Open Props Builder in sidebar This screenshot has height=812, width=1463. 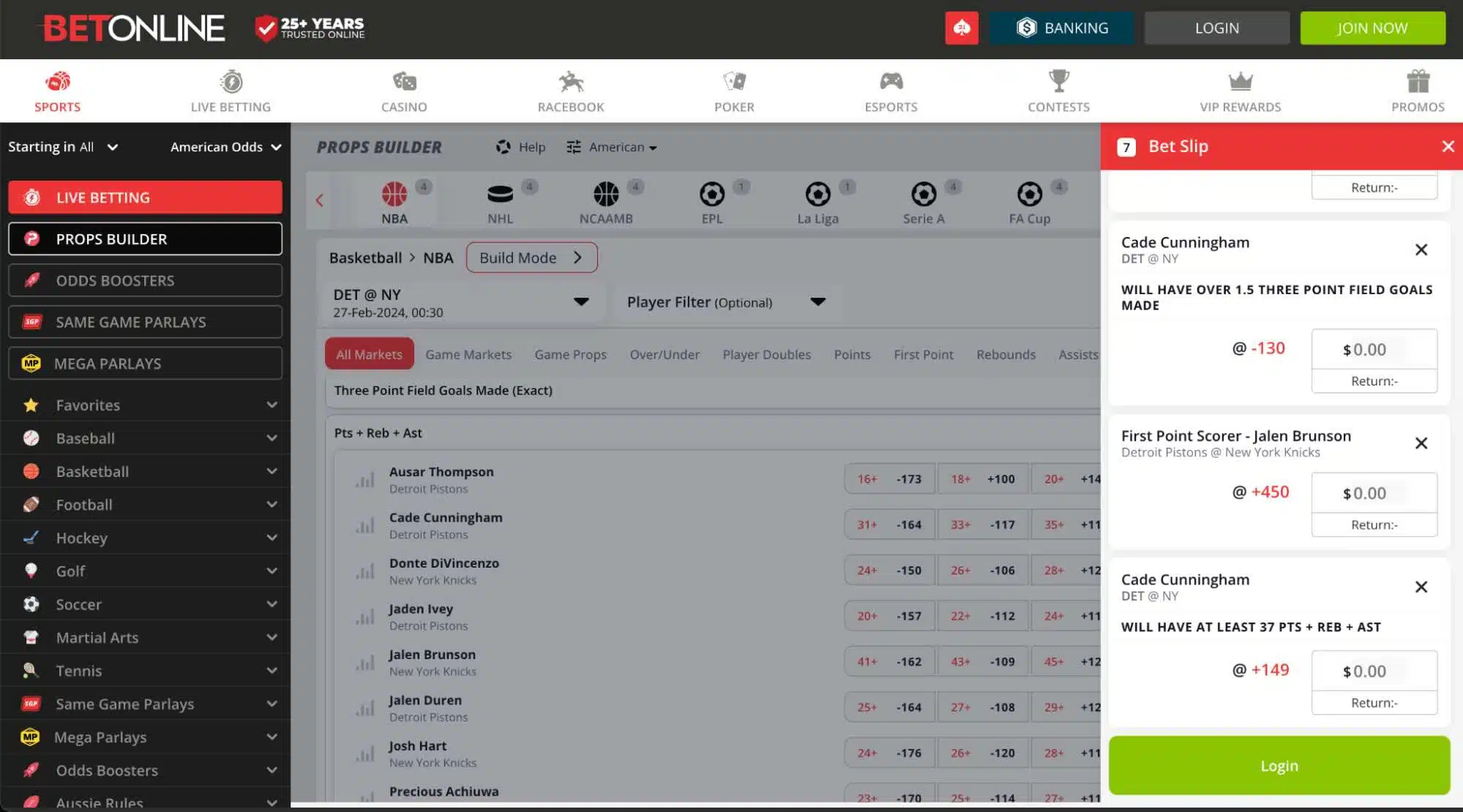coord(145,238)
